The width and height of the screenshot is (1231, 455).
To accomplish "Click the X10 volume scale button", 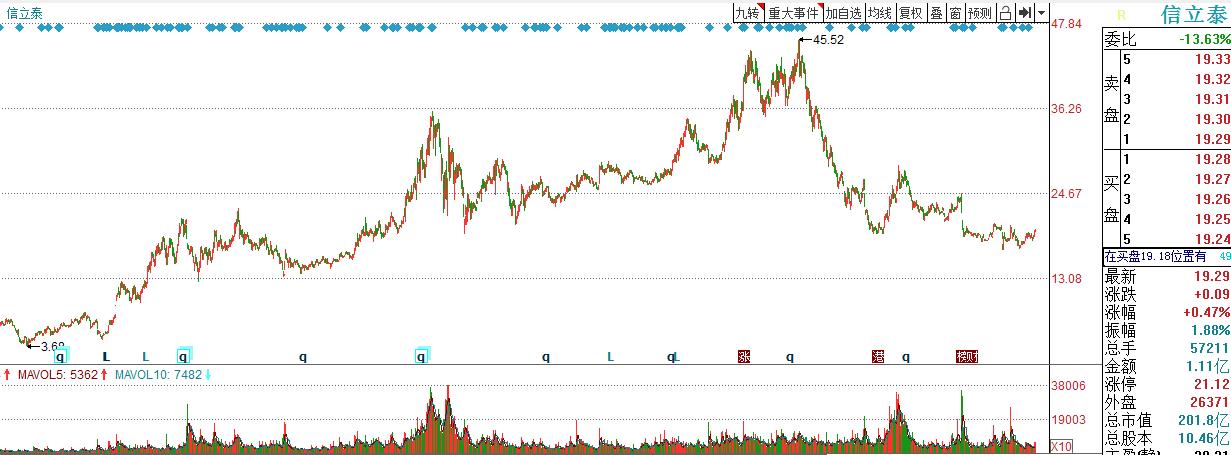I will coord(1060,446).
